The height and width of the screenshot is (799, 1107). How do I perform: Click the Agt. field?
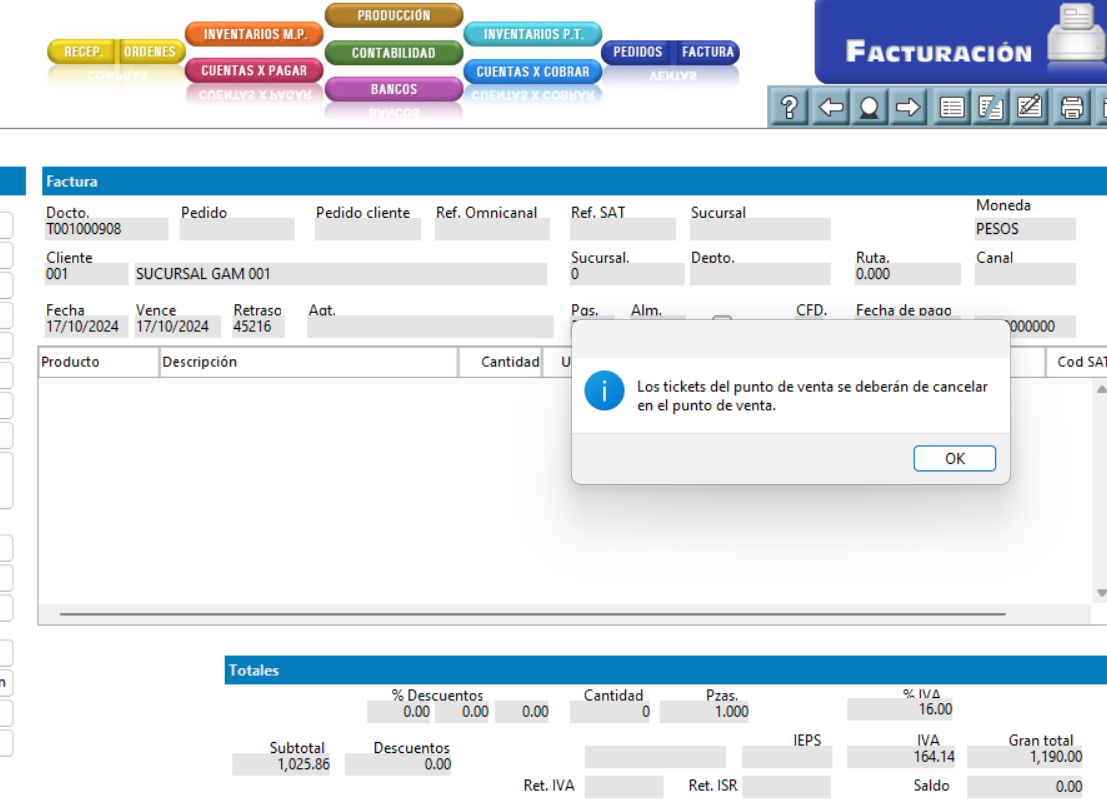pos(430,327)
